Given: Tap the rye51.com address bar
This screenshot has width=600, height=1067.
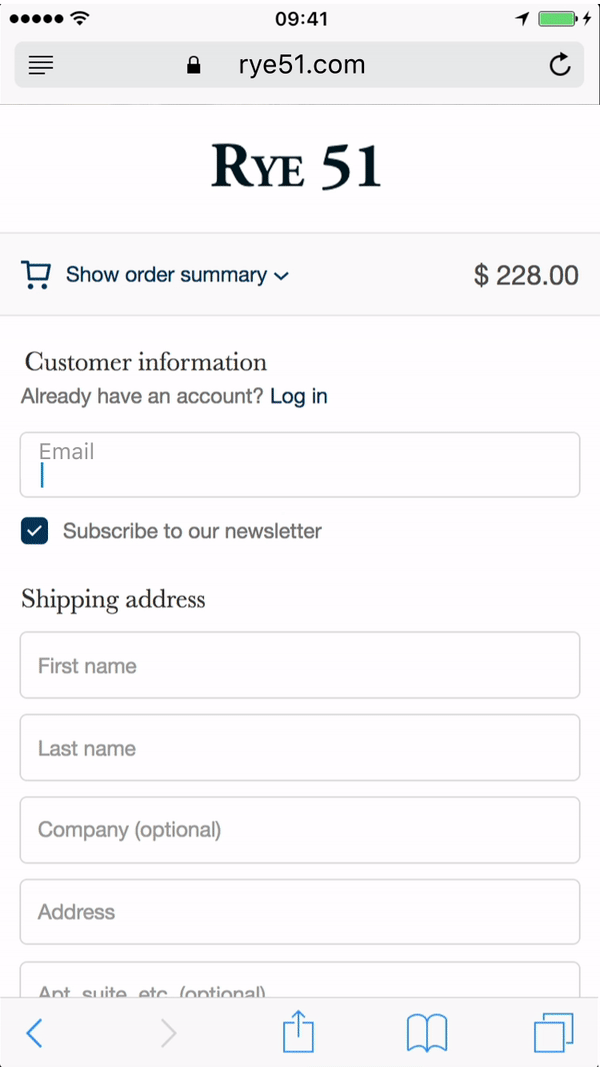Looking at the screenshot, I should coord(300,66).
